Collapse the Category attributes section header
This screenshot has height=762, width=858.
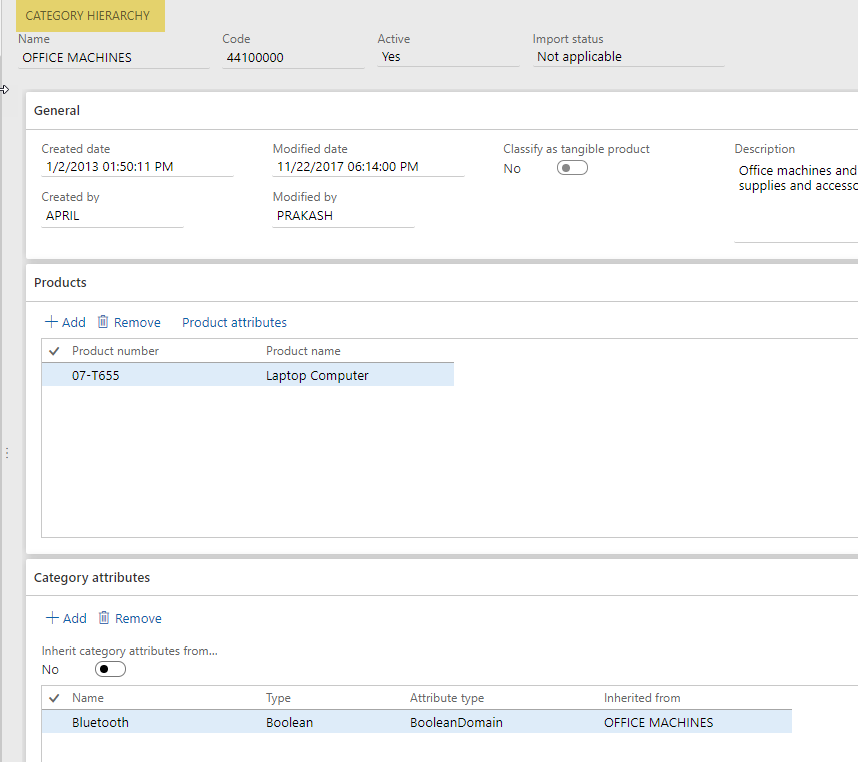coord(92,578)
